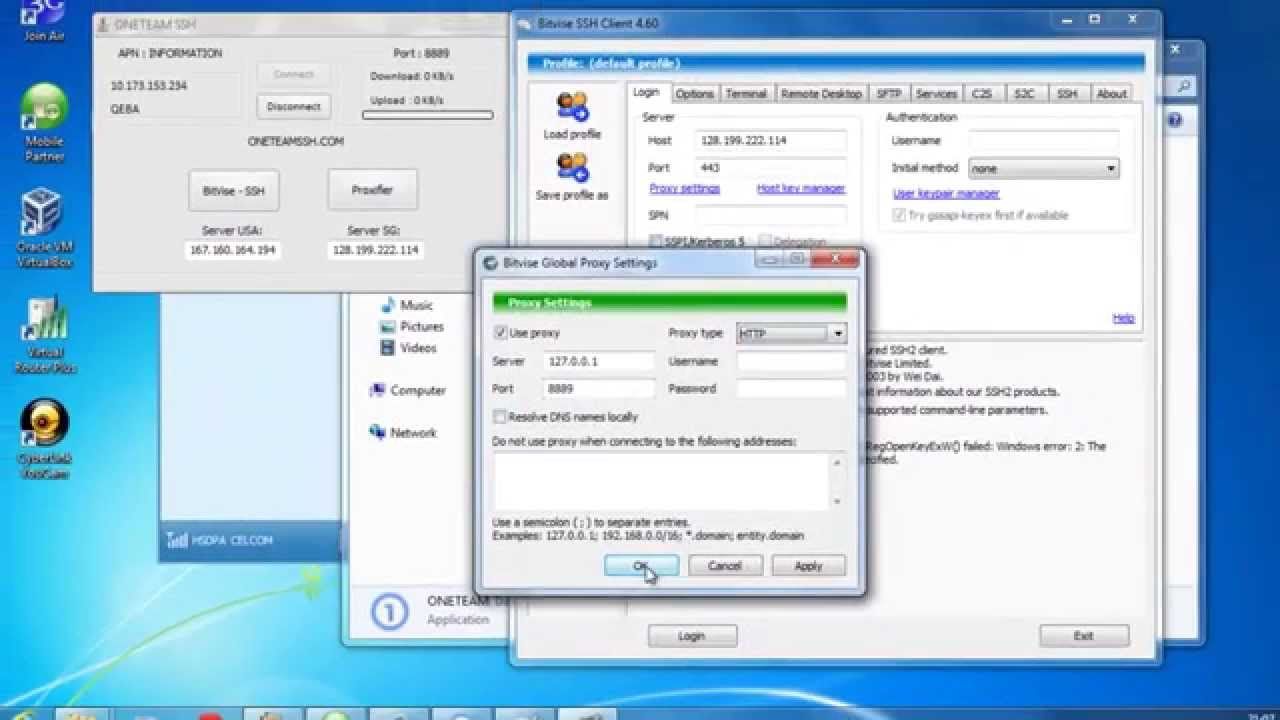The height and width of the screenshot is (720, 1280).
Task: Select Computer in the Explorer navigation pane
Action: click(408, 391)
